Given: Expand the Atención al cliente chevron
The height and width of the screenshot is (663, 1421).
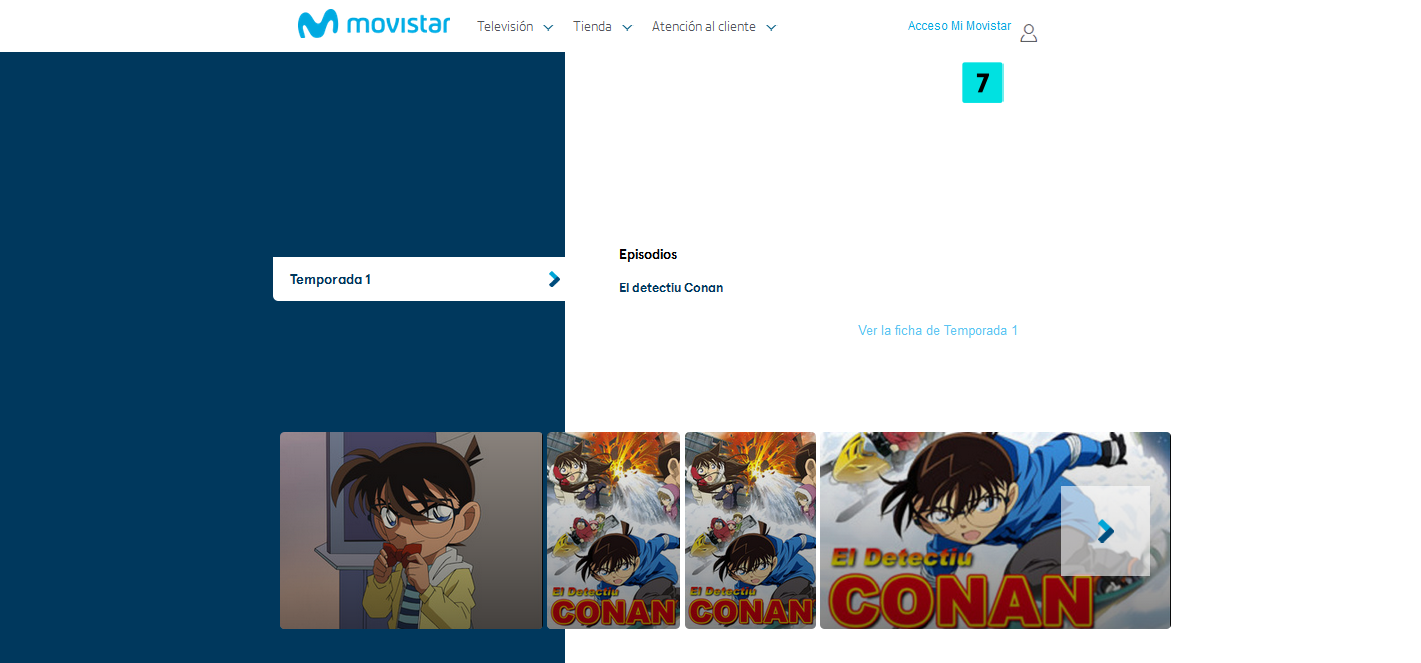Looking at the screenshot, I should 771,28.
